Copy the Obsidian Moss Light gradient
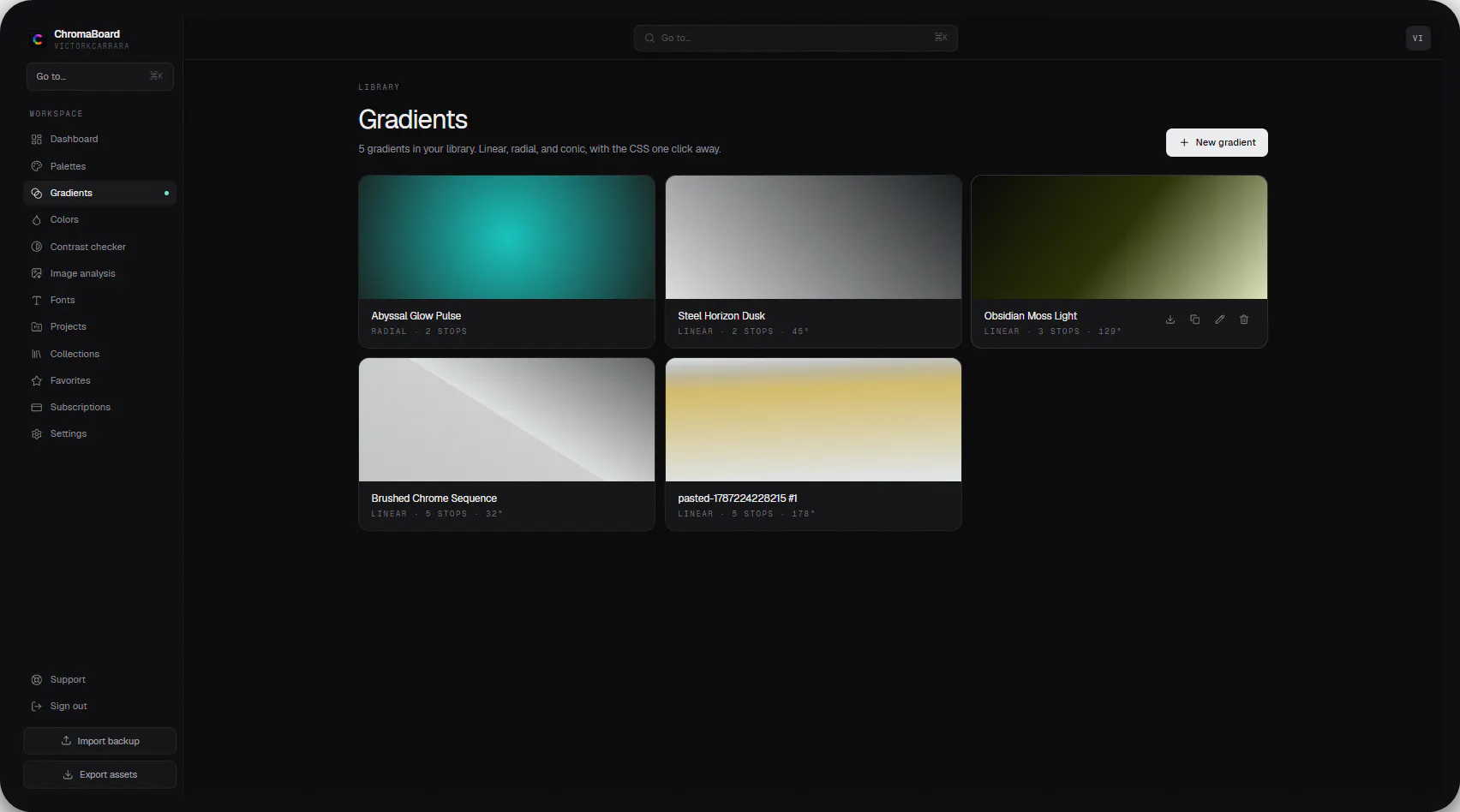This screenshot has width=1460, height=812. click(x=1194, y=319)
